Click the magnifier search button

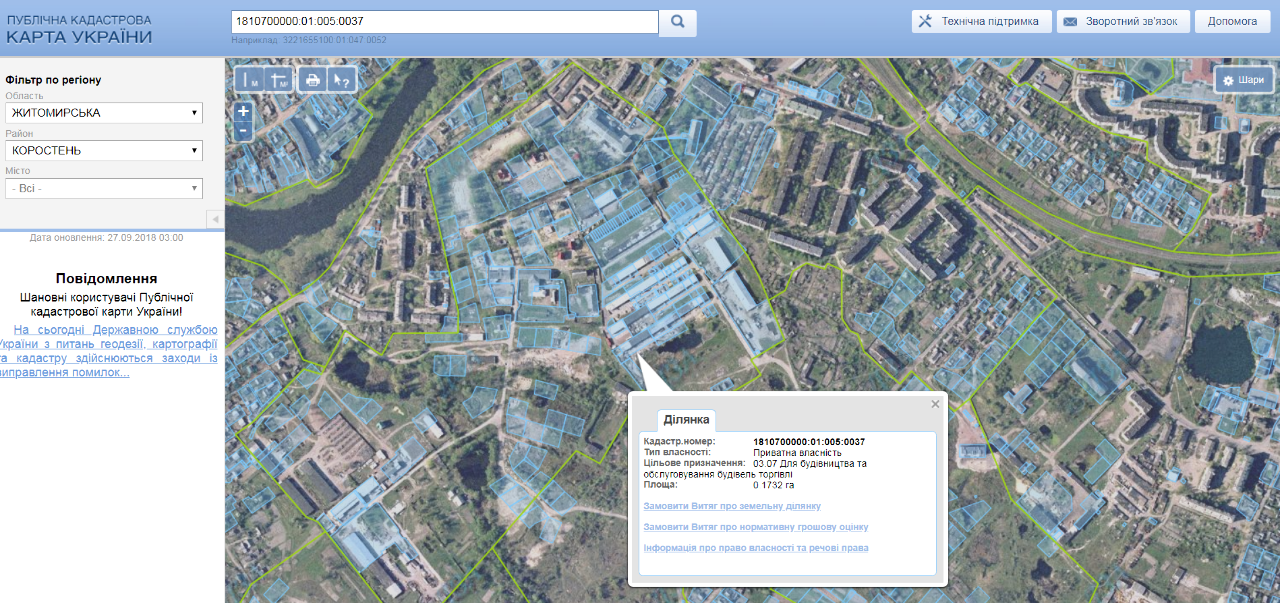[677, 22]
